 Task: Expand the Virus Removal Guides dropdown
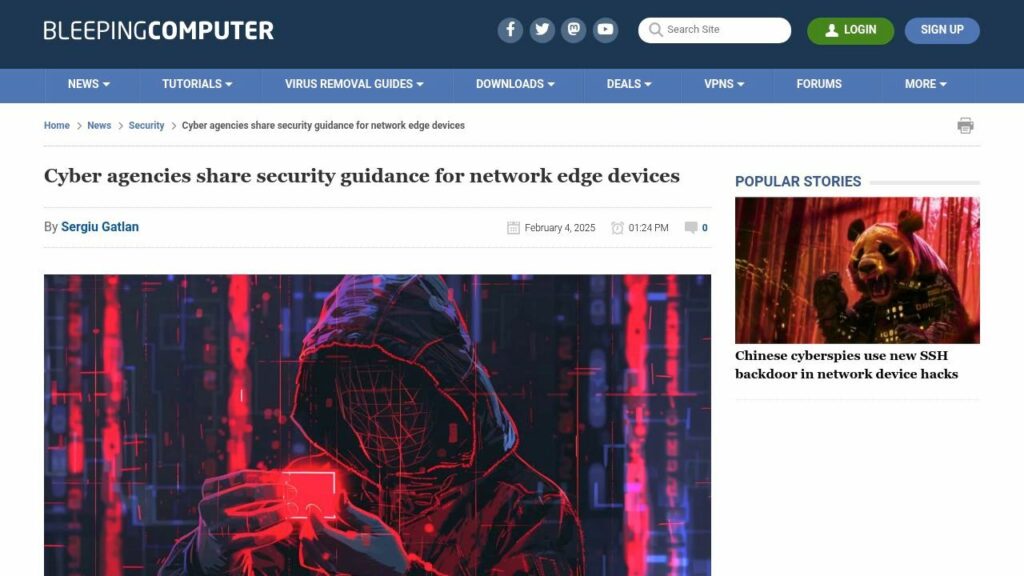354,84
